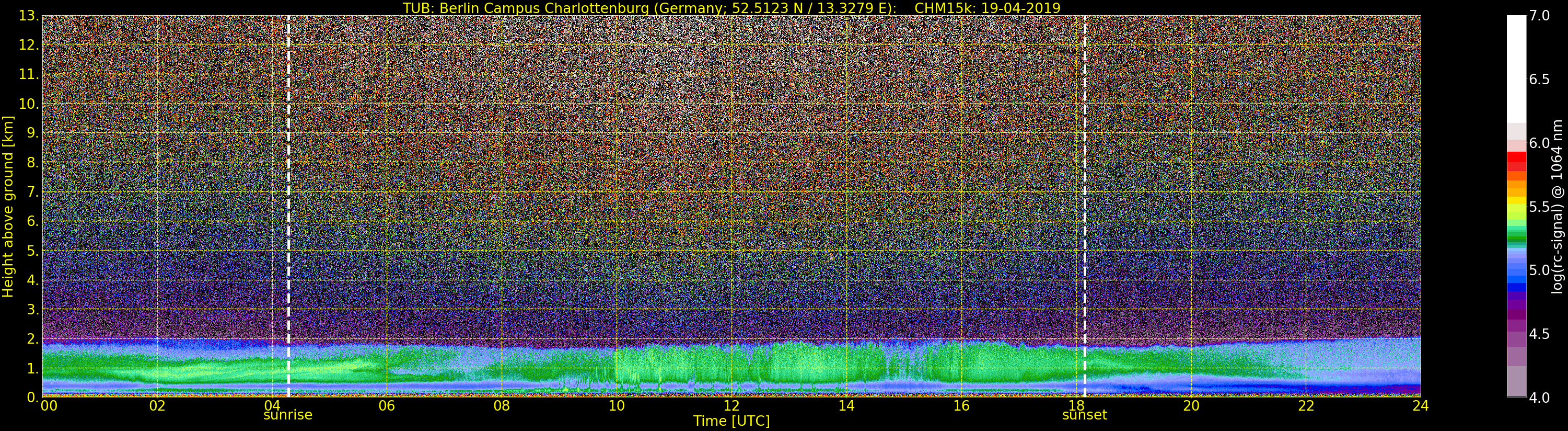Click the "10." height axis tick label
This screenshot has height=431, width=1568.
(29, 104)
